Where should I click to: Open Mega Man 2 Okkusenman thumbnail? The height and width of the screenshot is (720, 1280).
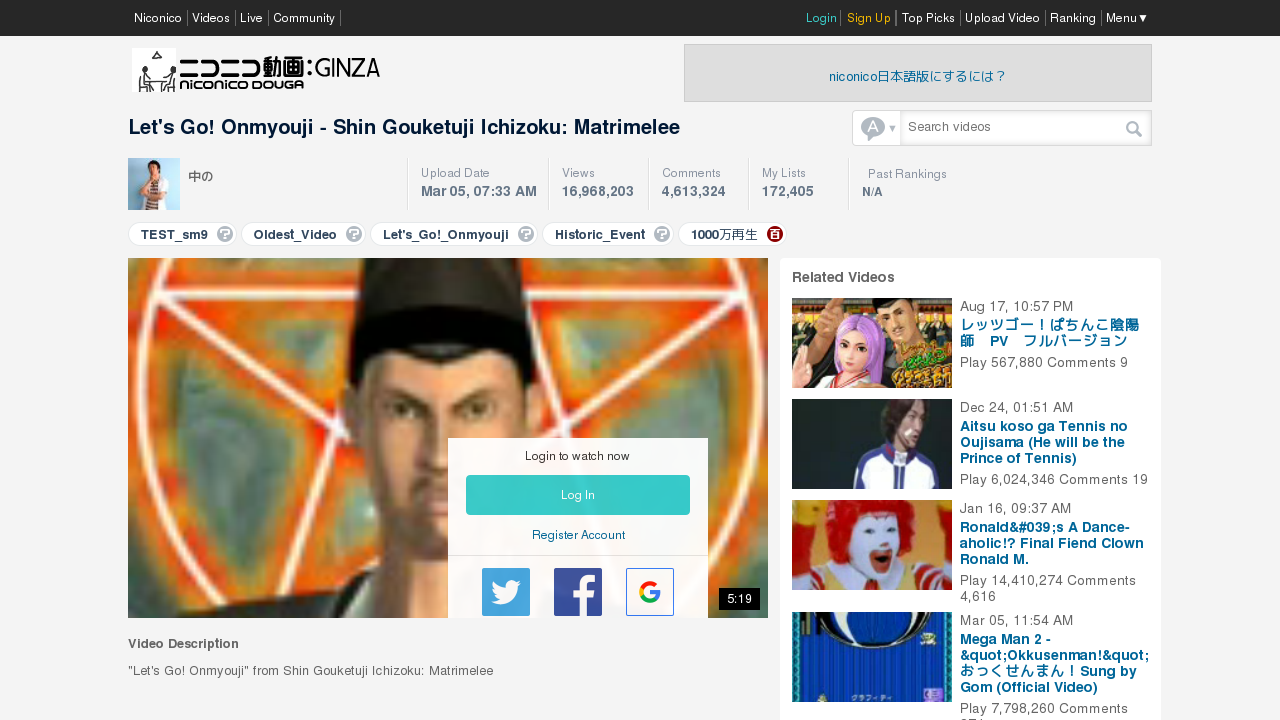click(x=872, y=657)
